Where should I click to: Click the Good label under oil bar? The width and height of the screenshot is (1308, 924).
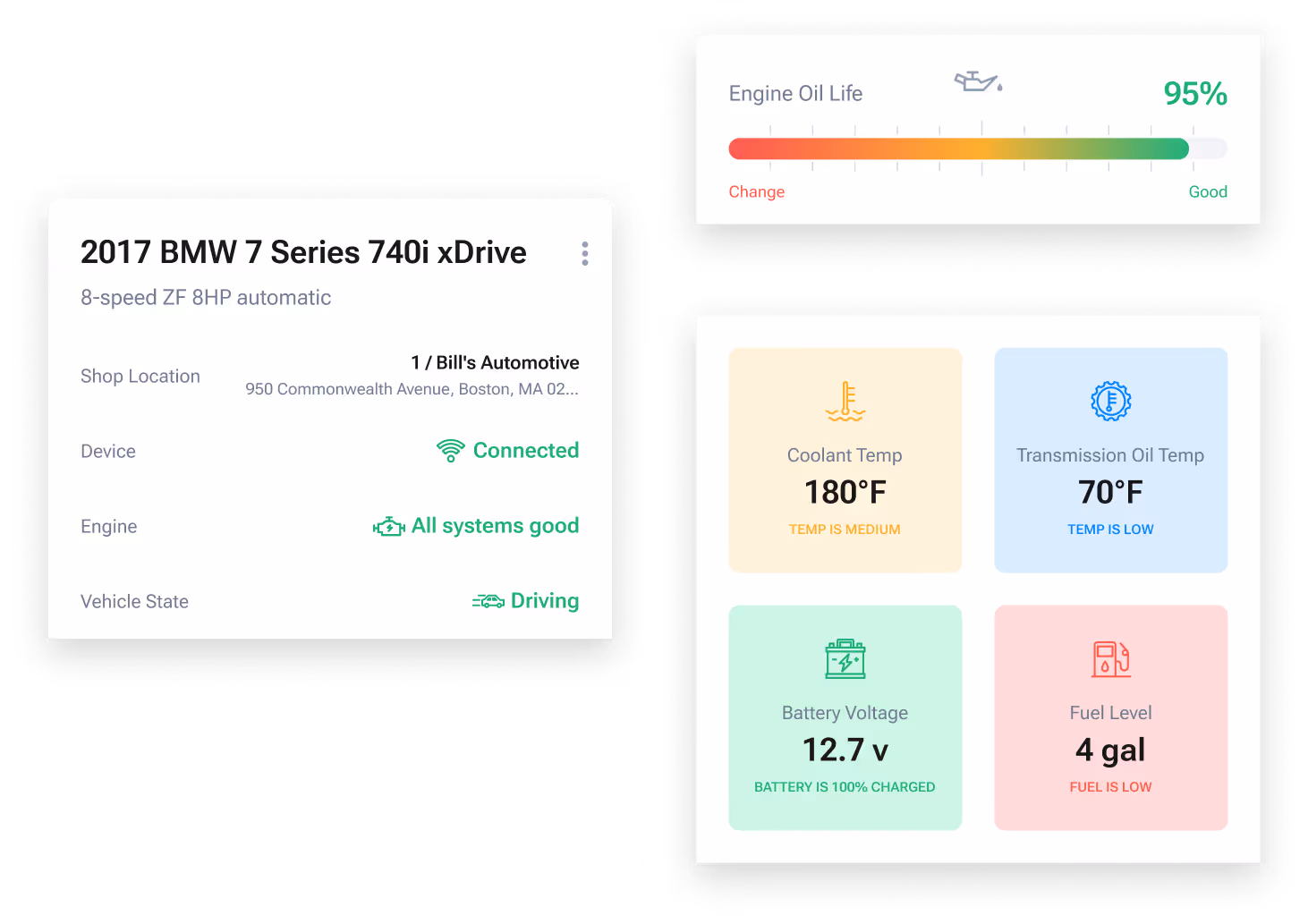click(x=1208, y=191)
